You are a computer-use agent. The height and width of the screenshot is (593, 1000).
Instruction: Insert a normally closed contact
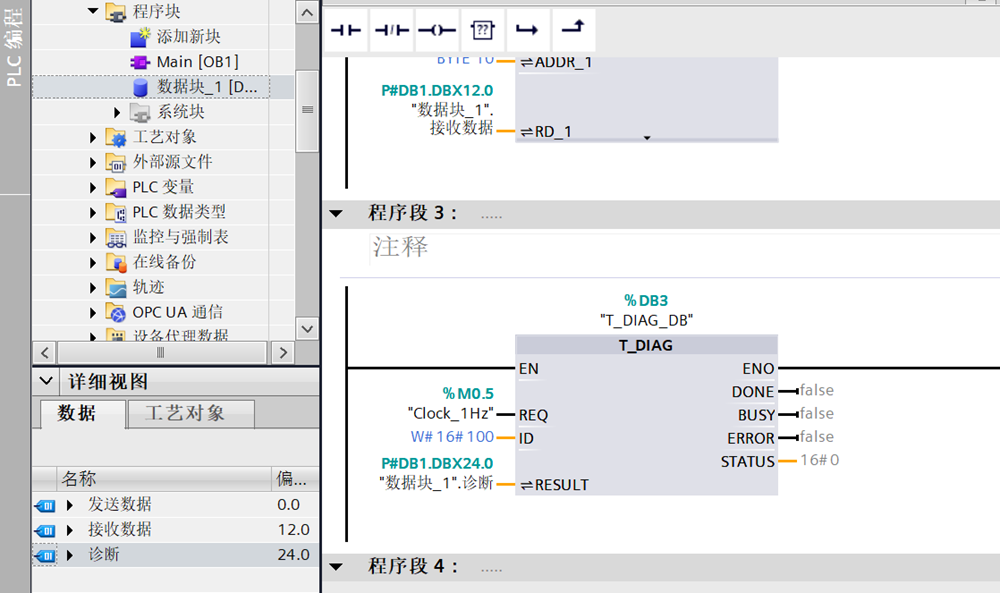pyautogui.click(x=392, y=30)
